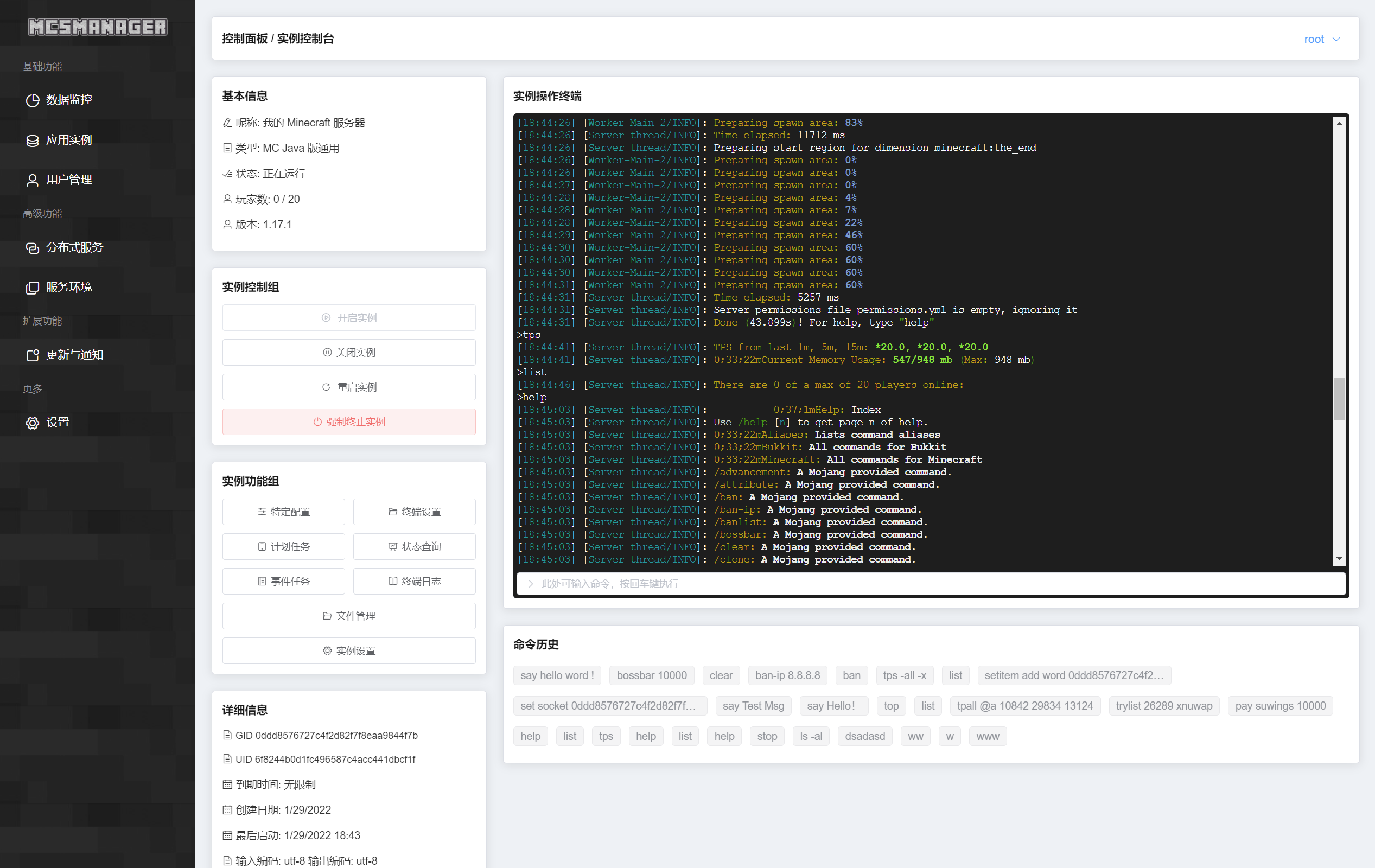Select the 'tps -all -x' history command
1375x868 pixels.
tap(904, 675)
